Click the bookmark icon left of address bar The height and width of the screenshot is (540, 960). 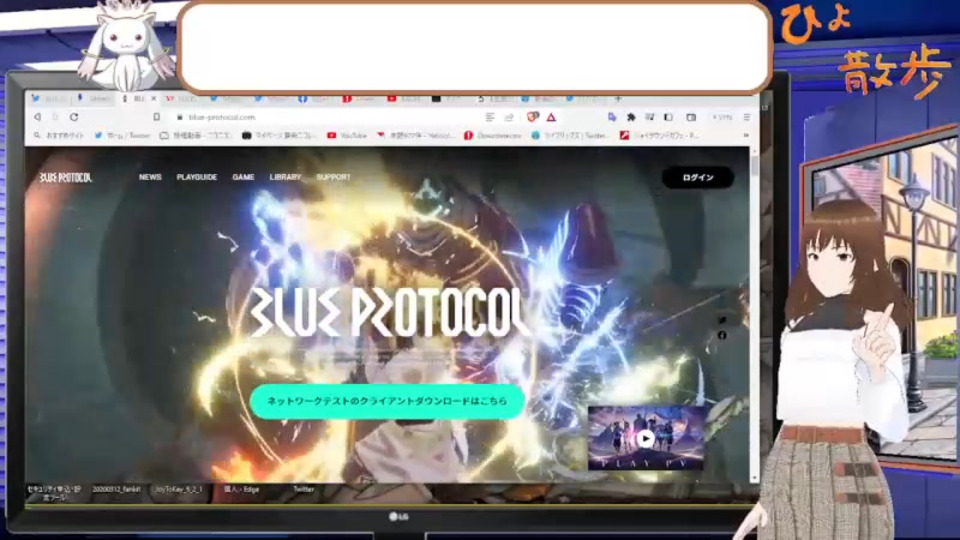[x=157, y=117]
